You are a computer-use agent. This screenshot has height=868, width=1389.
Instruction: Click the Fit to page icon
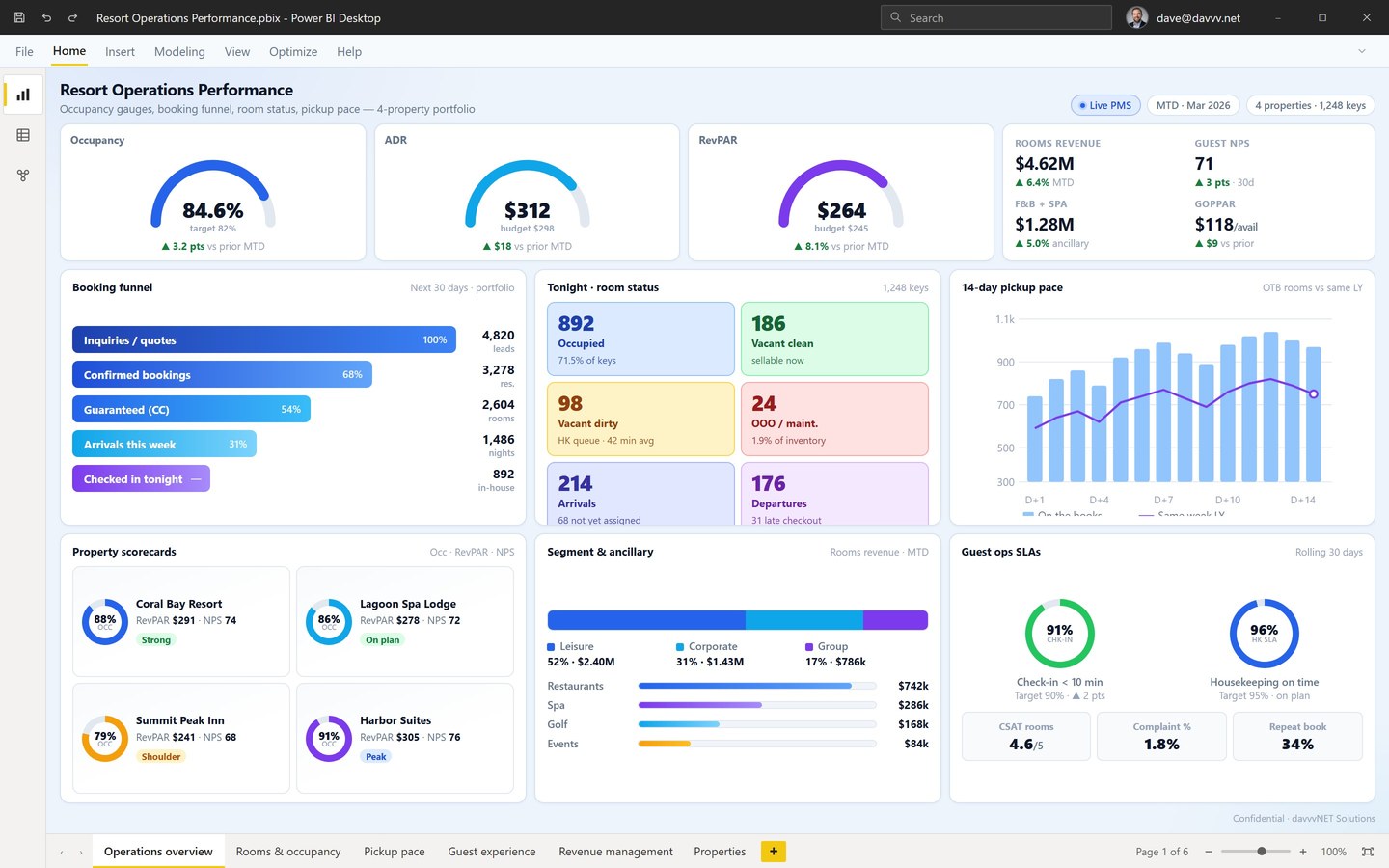click(x=1367, y=852)
